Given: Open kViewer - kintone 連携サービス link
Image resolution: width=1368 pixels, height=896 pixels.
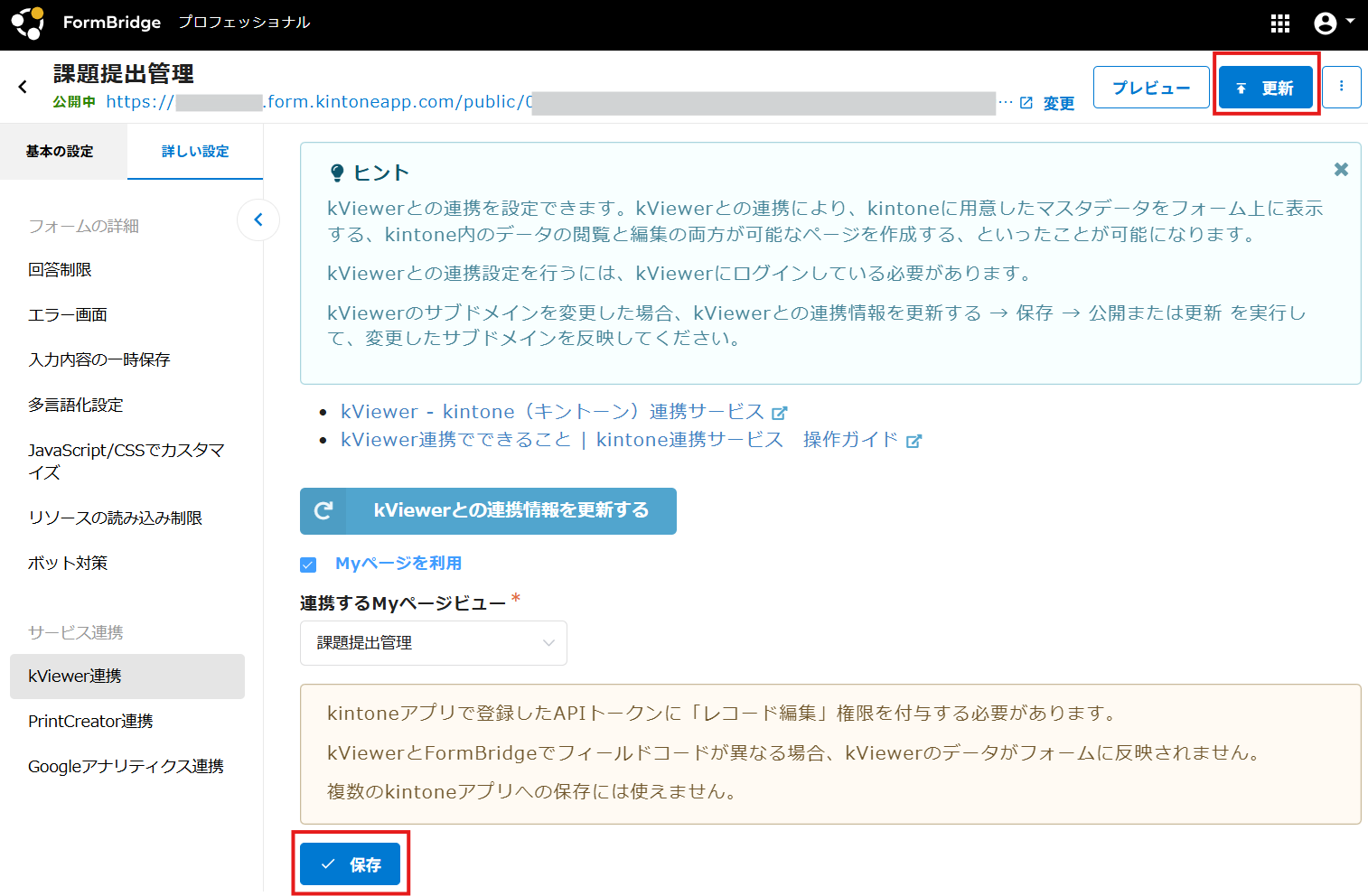Looking at the screenshot, I should coord(553,412).
